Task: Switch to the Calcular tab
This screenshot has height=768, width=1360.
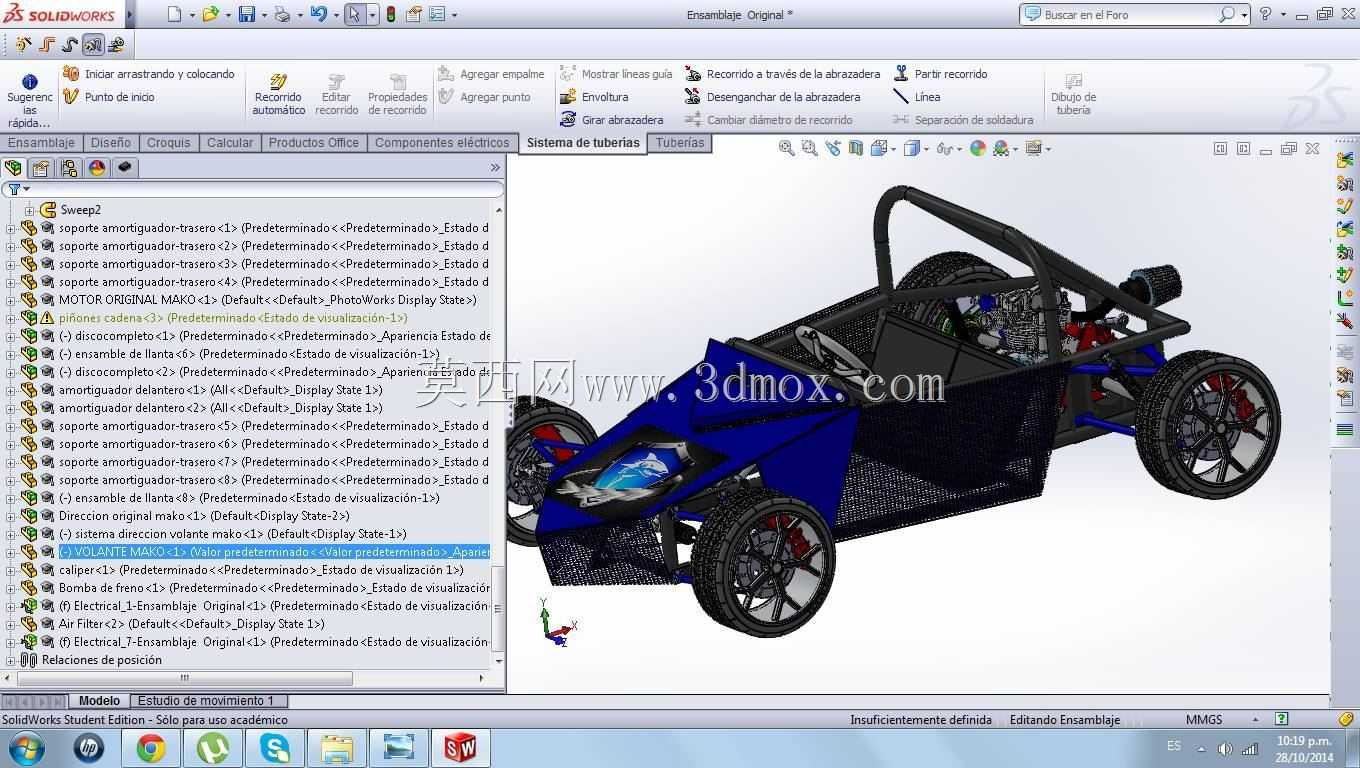Action: pos(230,143)
